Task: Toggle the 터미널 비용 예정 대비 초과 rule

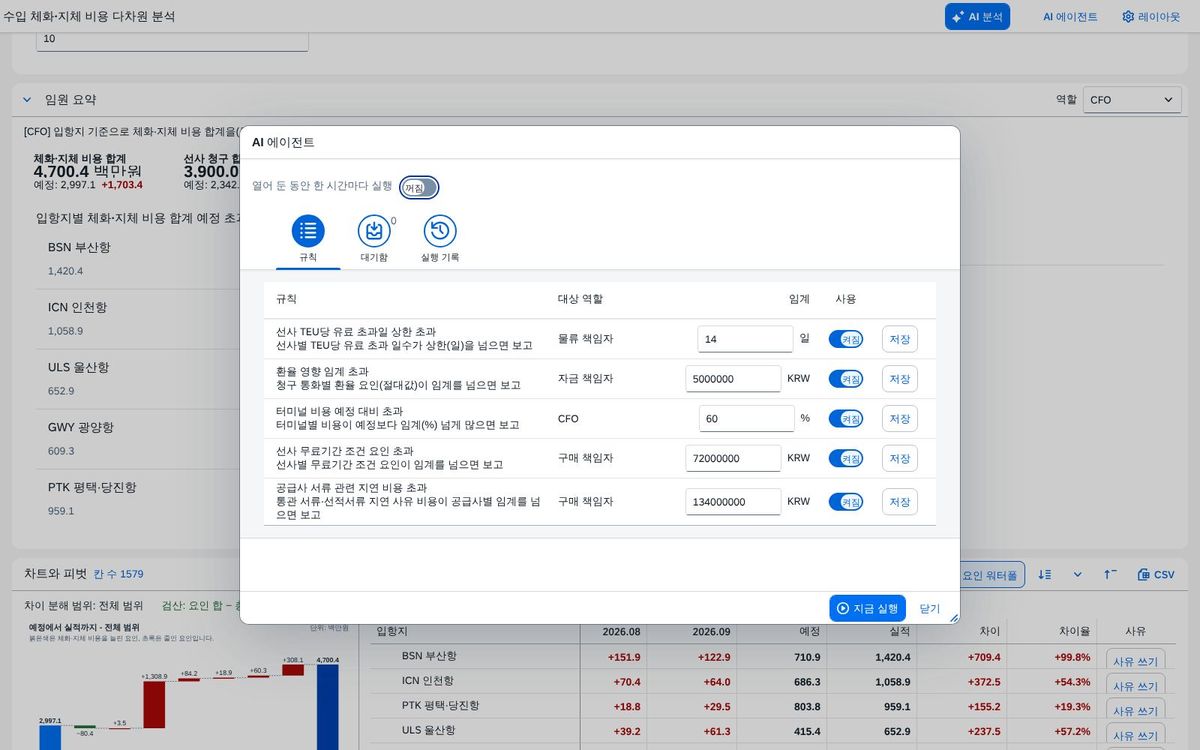Action: coord(846,419)
